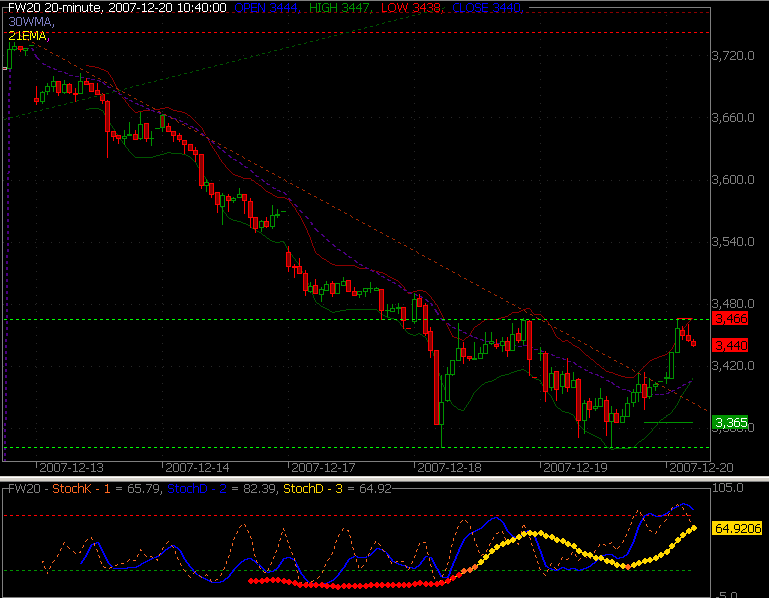Click the 2007-12-20 date marker

700,467
